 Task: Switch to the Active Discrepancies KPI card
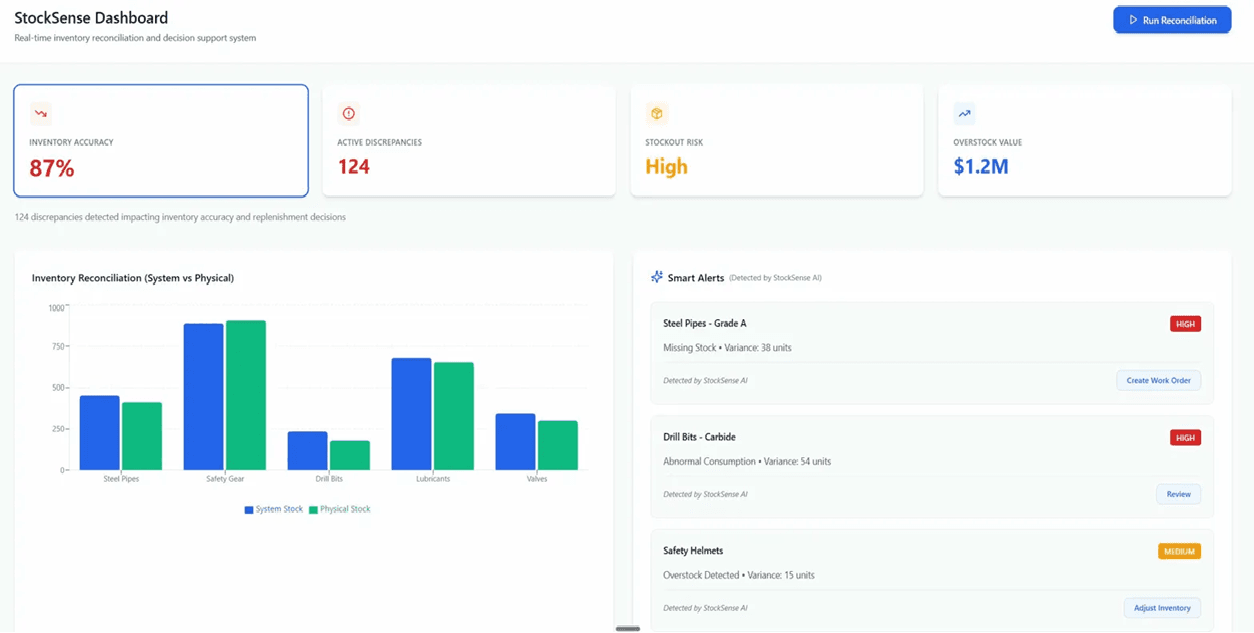(x=468, y=140)
